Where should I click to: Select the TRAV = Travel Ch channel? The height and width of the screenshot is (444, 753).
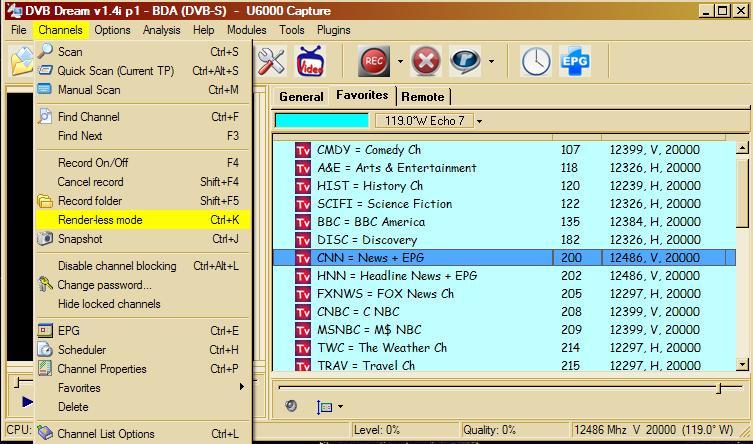tap(504, 365)
